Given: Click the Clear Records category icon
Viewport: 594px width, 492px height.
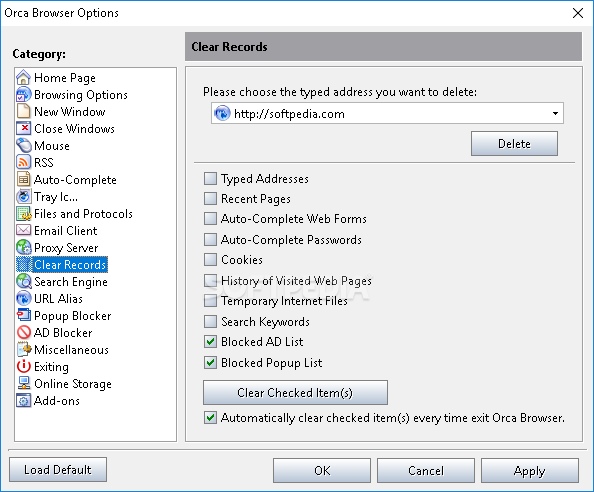Looking at the screenshot, I should 23,264.
